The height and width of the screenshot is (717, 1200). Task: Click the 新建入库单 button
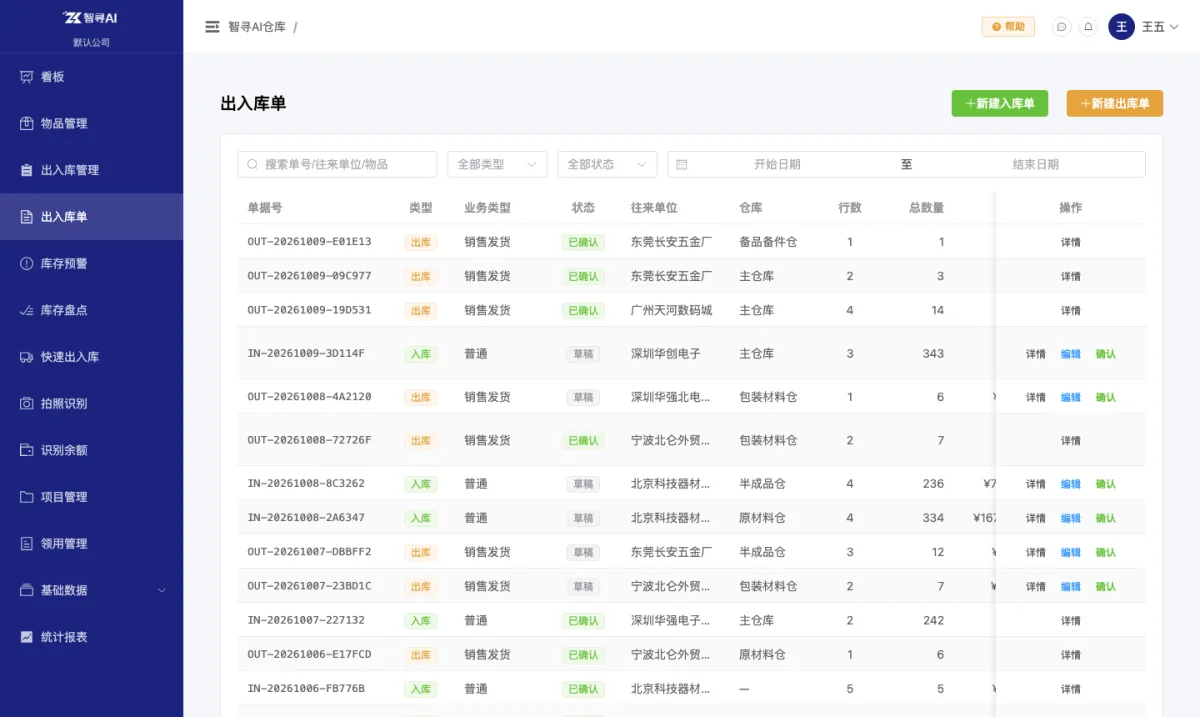point(1000,103)
